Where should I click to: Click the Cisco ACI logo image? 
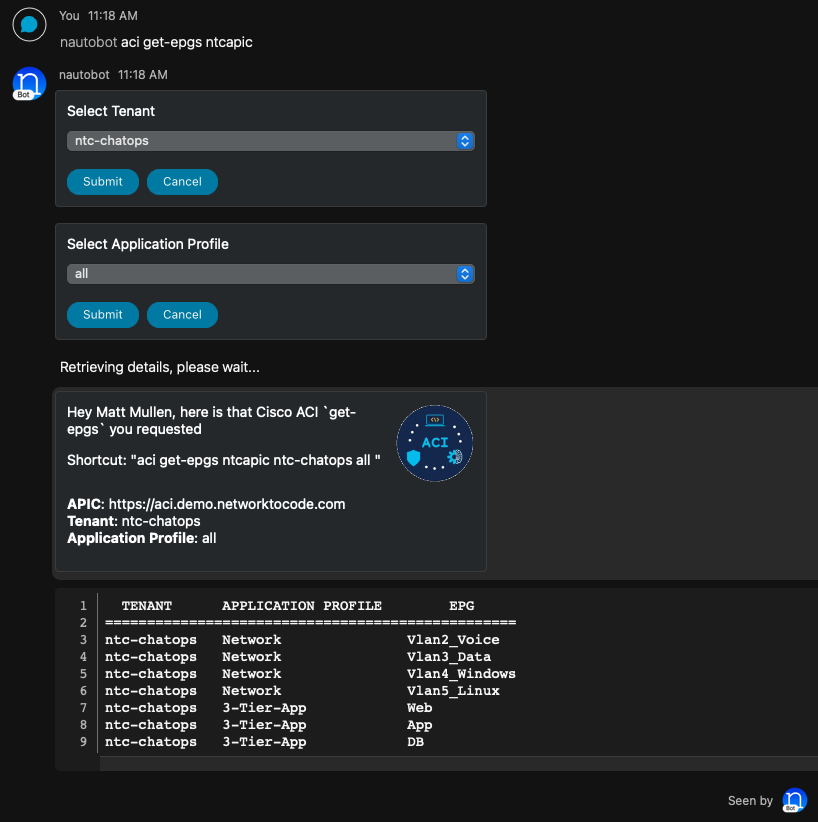point(434,443)
